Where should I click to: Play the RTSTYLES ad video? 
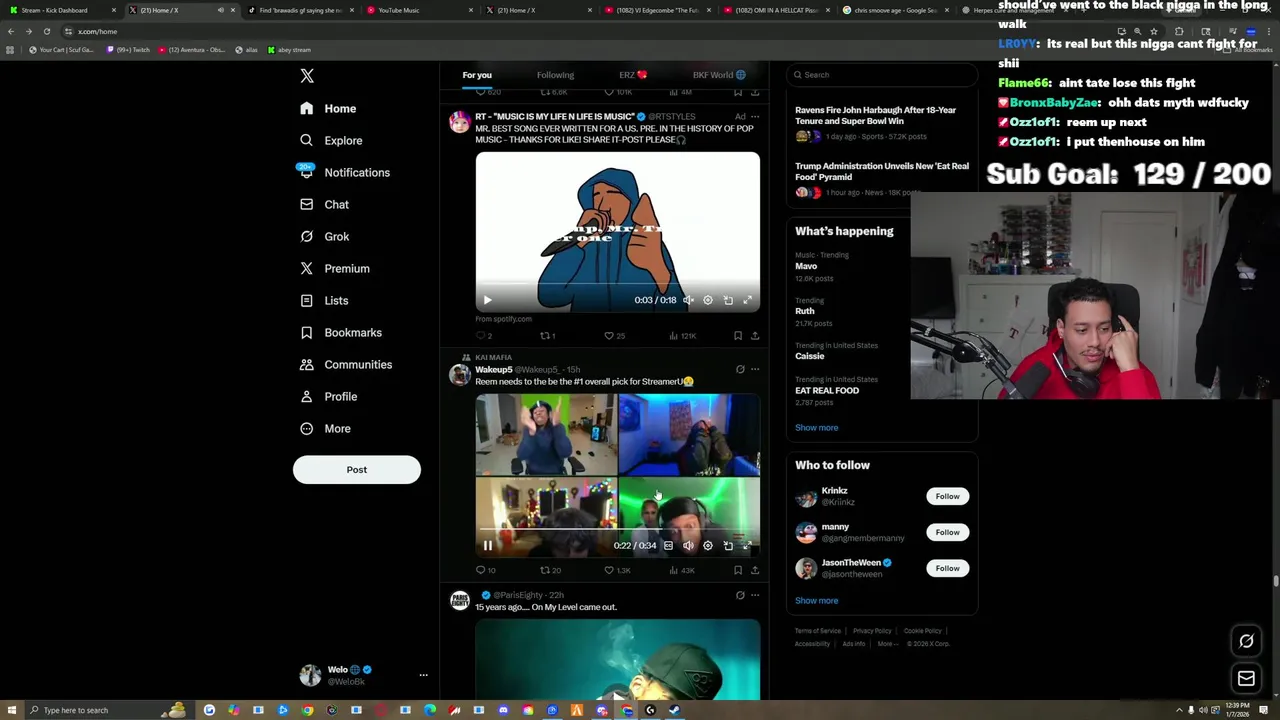(488, 300)
